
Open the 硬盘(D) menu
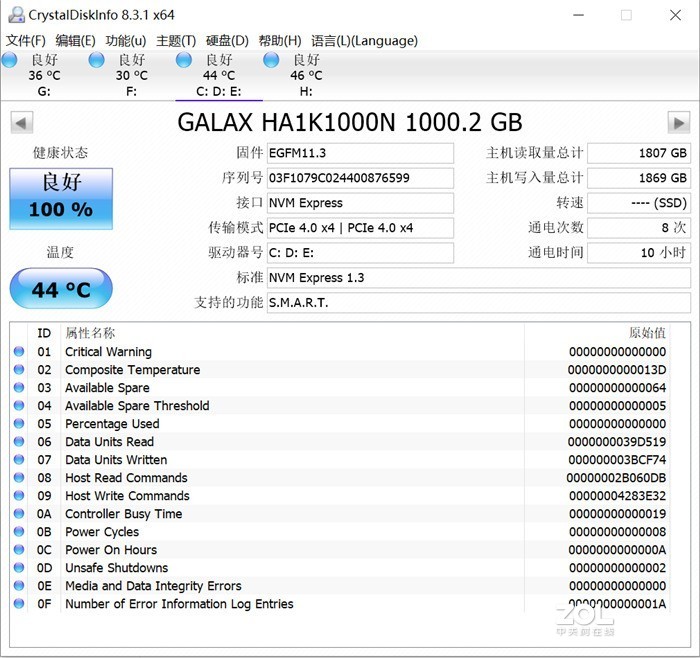click(227, 41)
